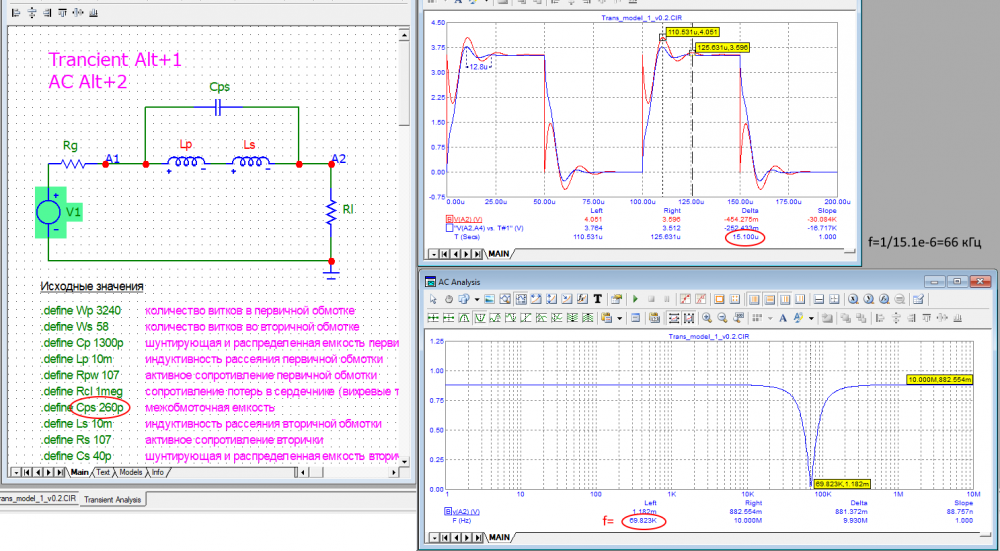Open dropdown arrow beside third AC toolbar icon
The height and width of the screenshot is (551, 1000).
click(478, 299)
